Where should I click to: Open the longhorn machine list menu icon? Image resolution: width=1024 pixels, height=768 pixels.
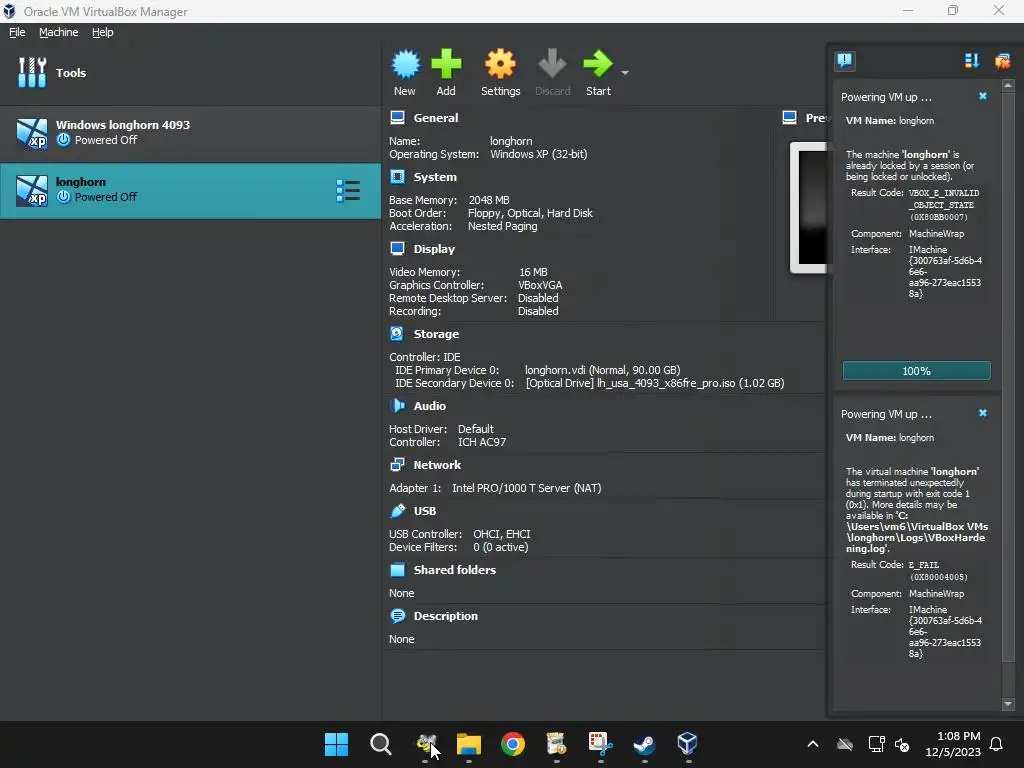pyautogui.click(x=348, y=191)
